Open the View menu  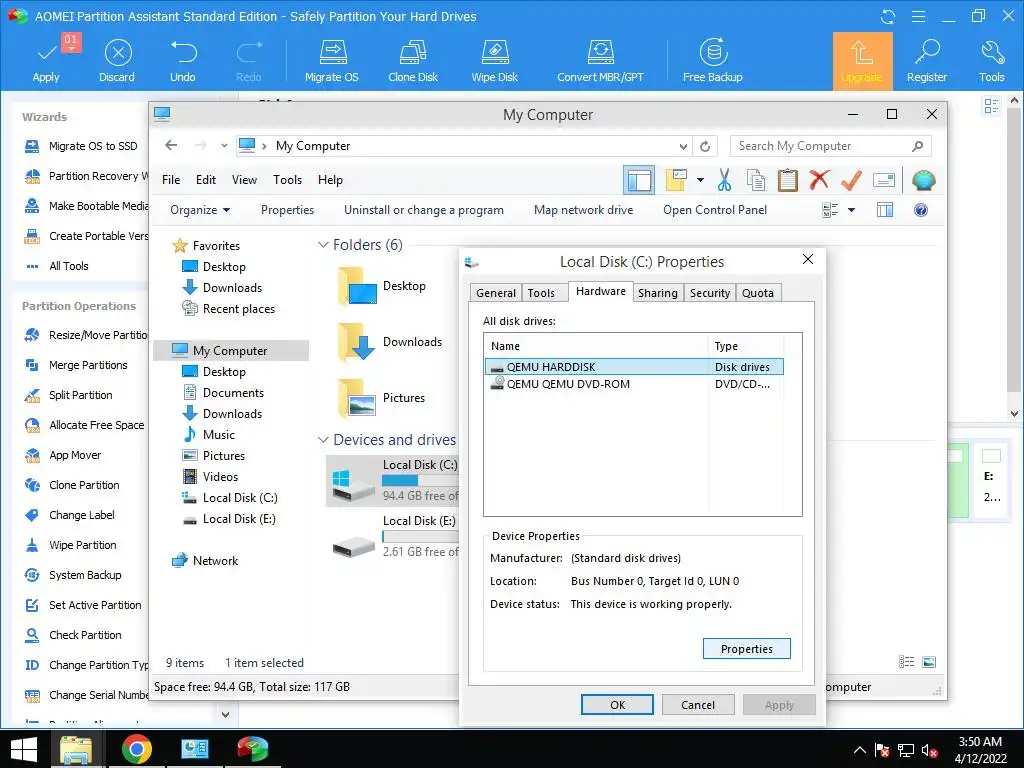click(x=244, y=180)
